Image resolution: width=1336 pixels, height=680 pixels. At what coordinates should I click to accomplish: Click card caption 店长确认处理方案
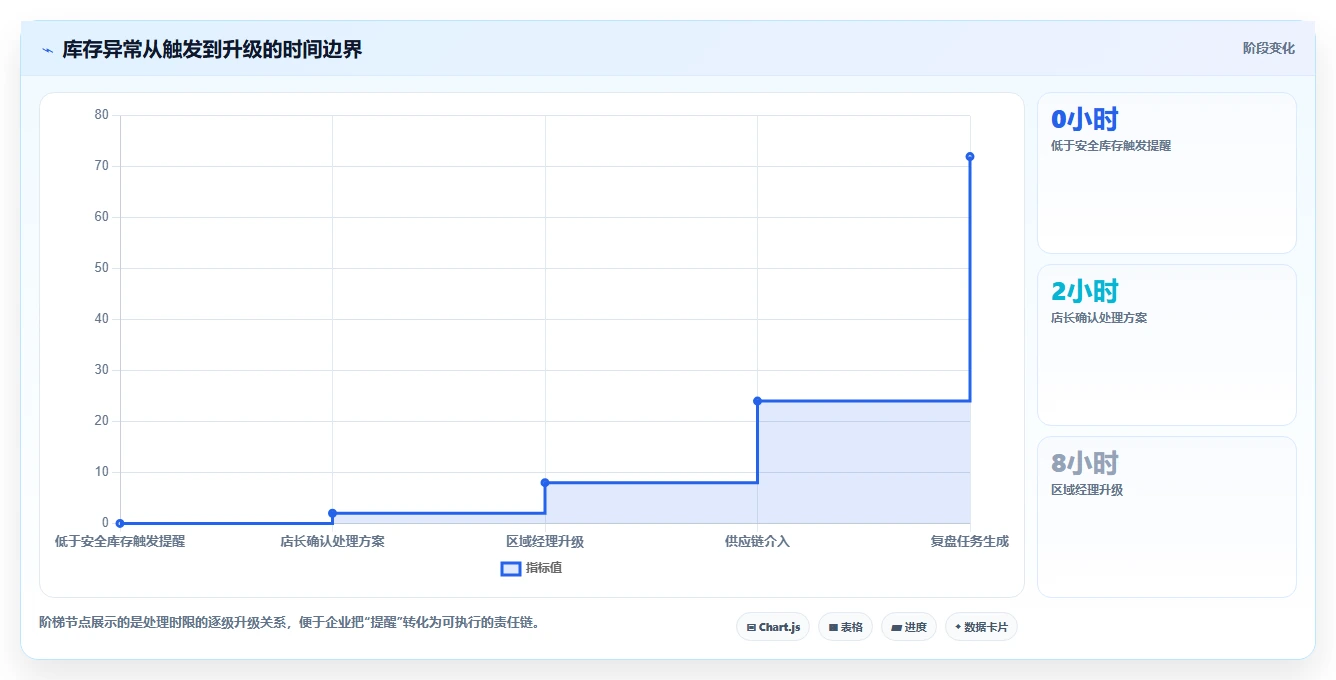[x=1099, y=317]
